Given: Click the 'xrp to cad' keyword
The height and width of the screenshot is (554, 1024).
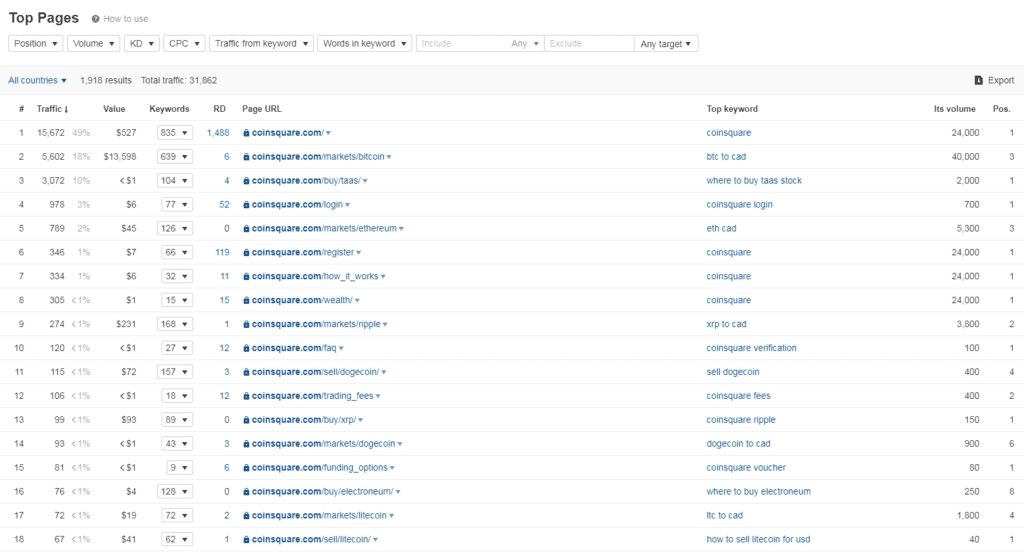Looking at the screenshot, I should click(x=726, y=324).
